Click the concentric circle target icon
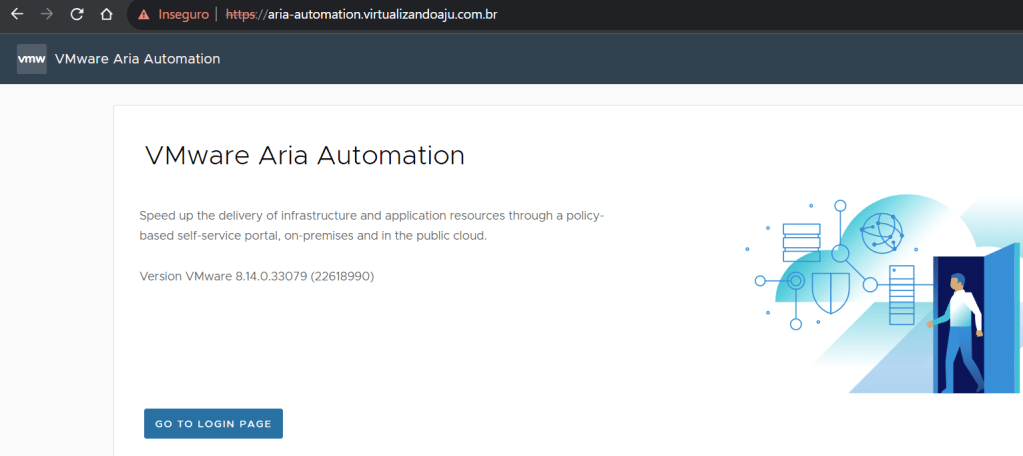Image resolution: width=1023 pixels, height=456 pixels. [x=796, y=281]
